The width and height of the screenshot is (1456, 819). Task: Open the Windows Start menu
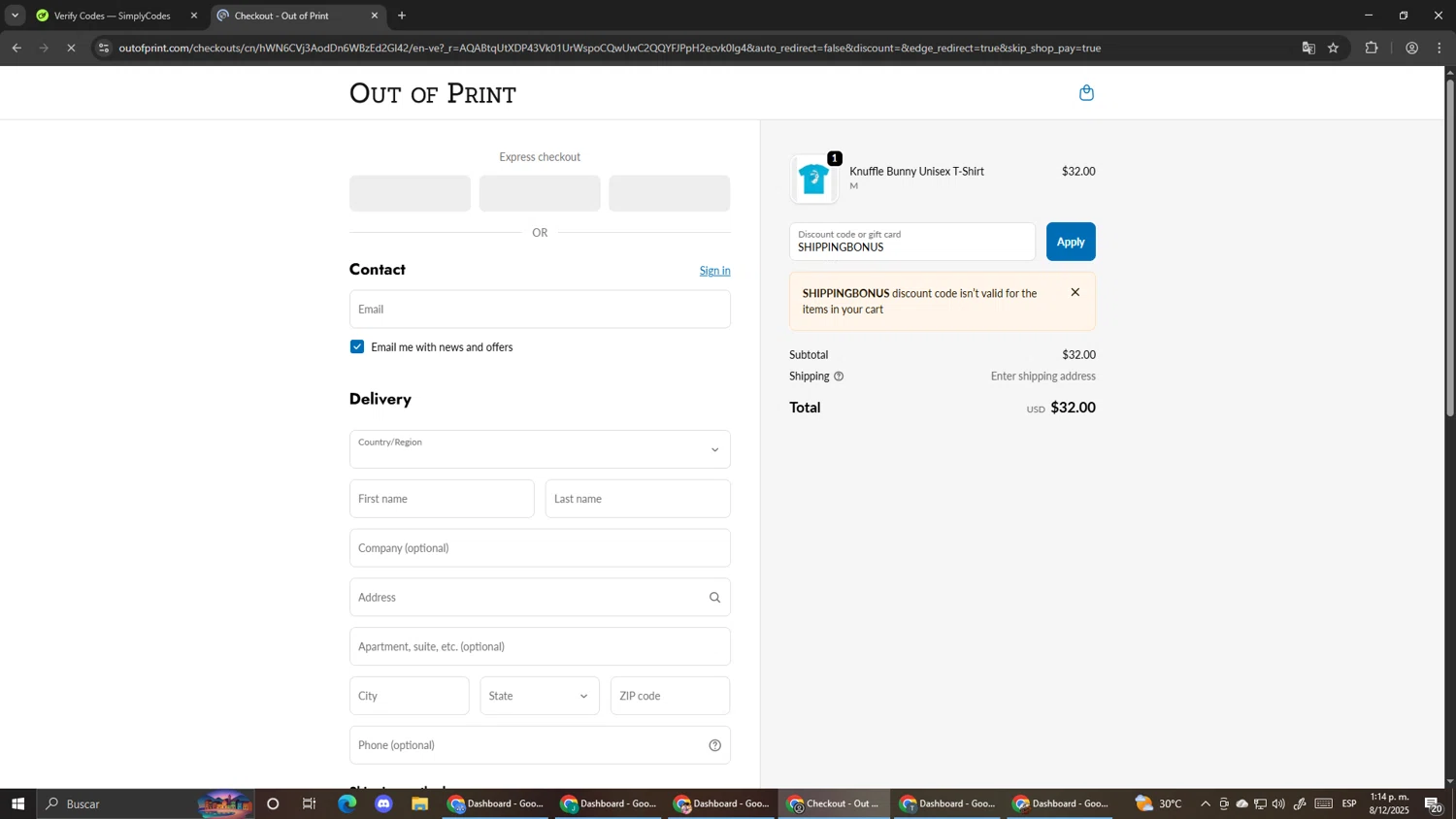(x=17, y=803)
